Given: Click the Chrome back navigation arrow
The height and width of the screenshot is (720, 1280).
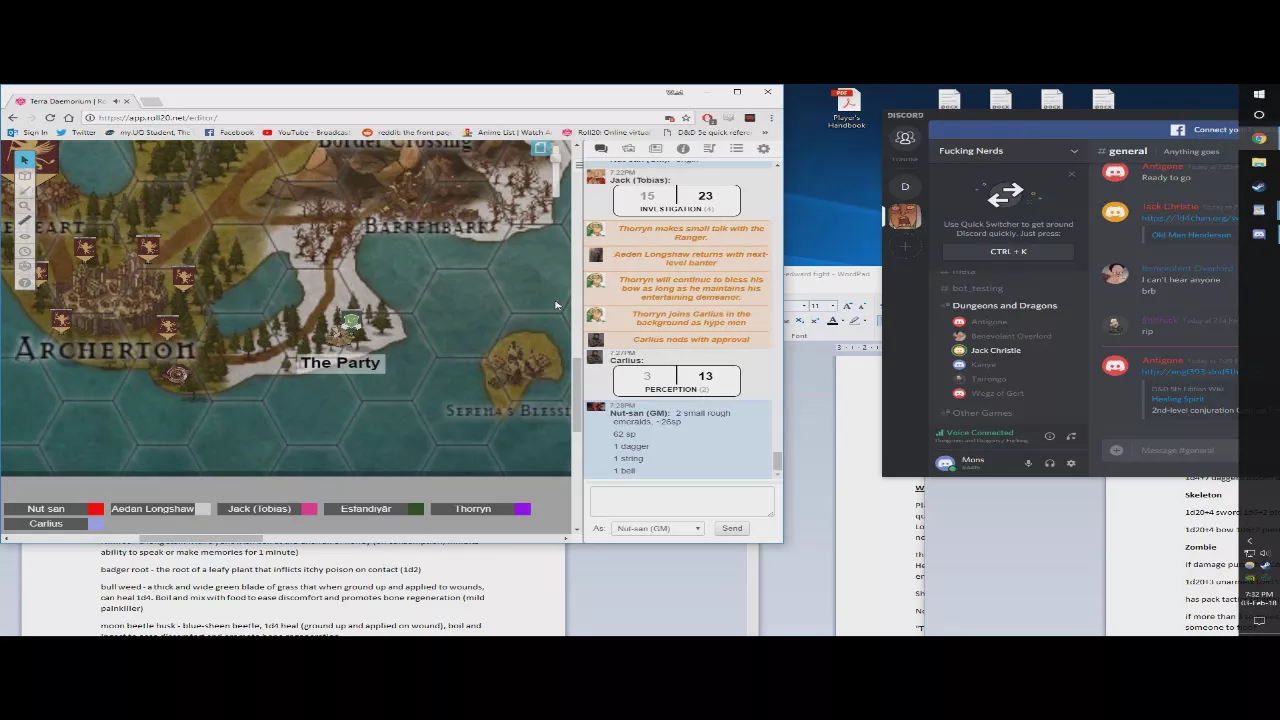Looking at the screenshot, I should [12, 118].
